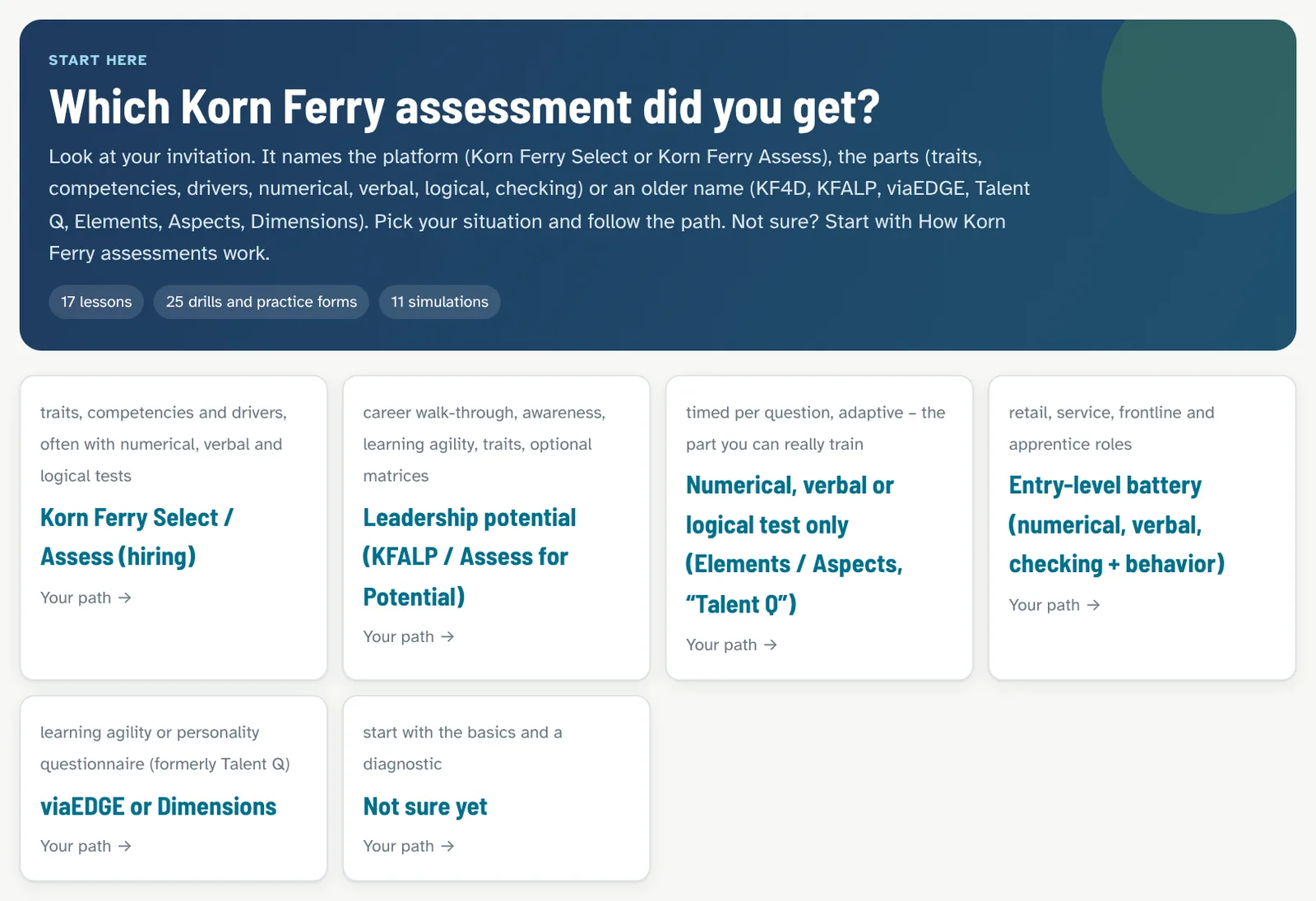Click arrow icon under Korn Ferry Select card
Image resolution: width=1316 pixels, height=901 pixels.
125,598
